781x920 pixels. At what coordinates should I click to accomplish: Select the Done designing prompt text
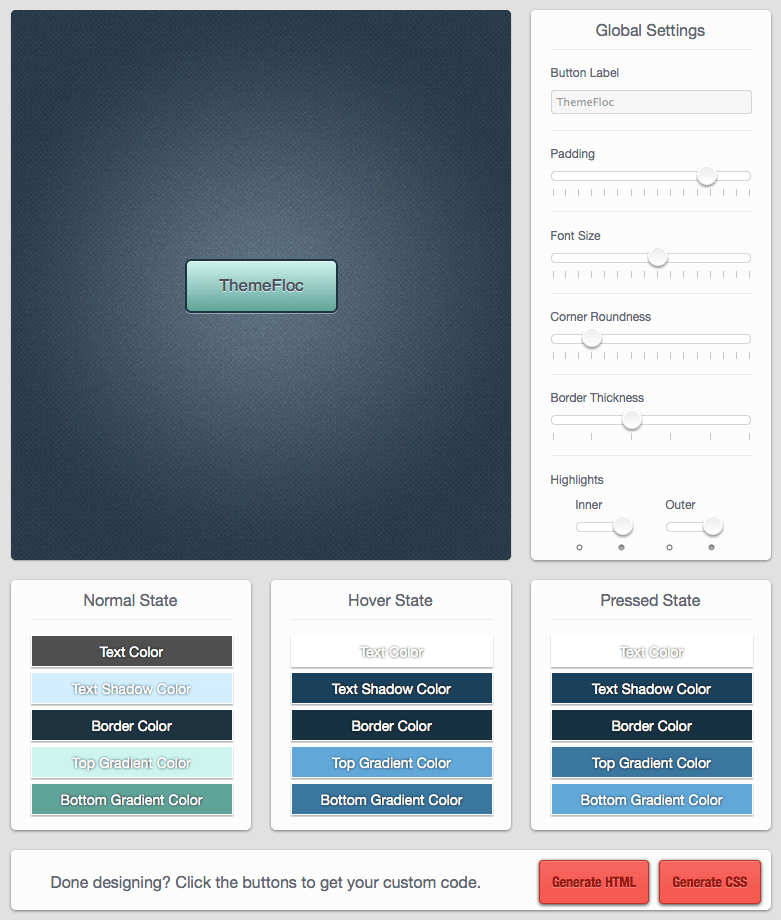[266, 882]
